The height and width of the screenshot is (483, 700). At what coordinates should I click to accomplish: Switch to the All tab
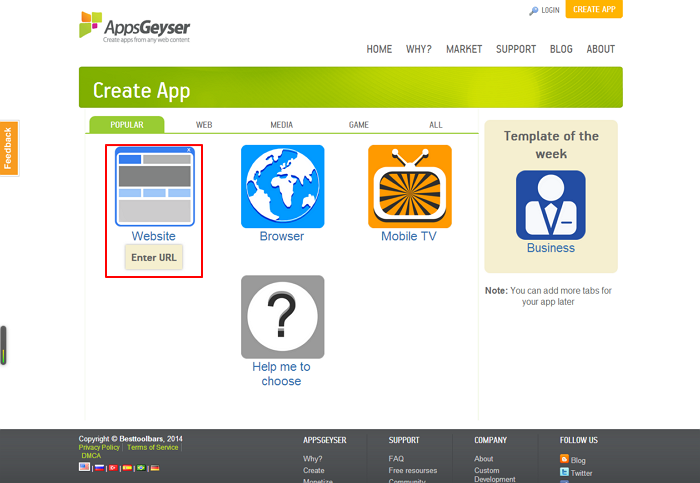pos(436,125)
